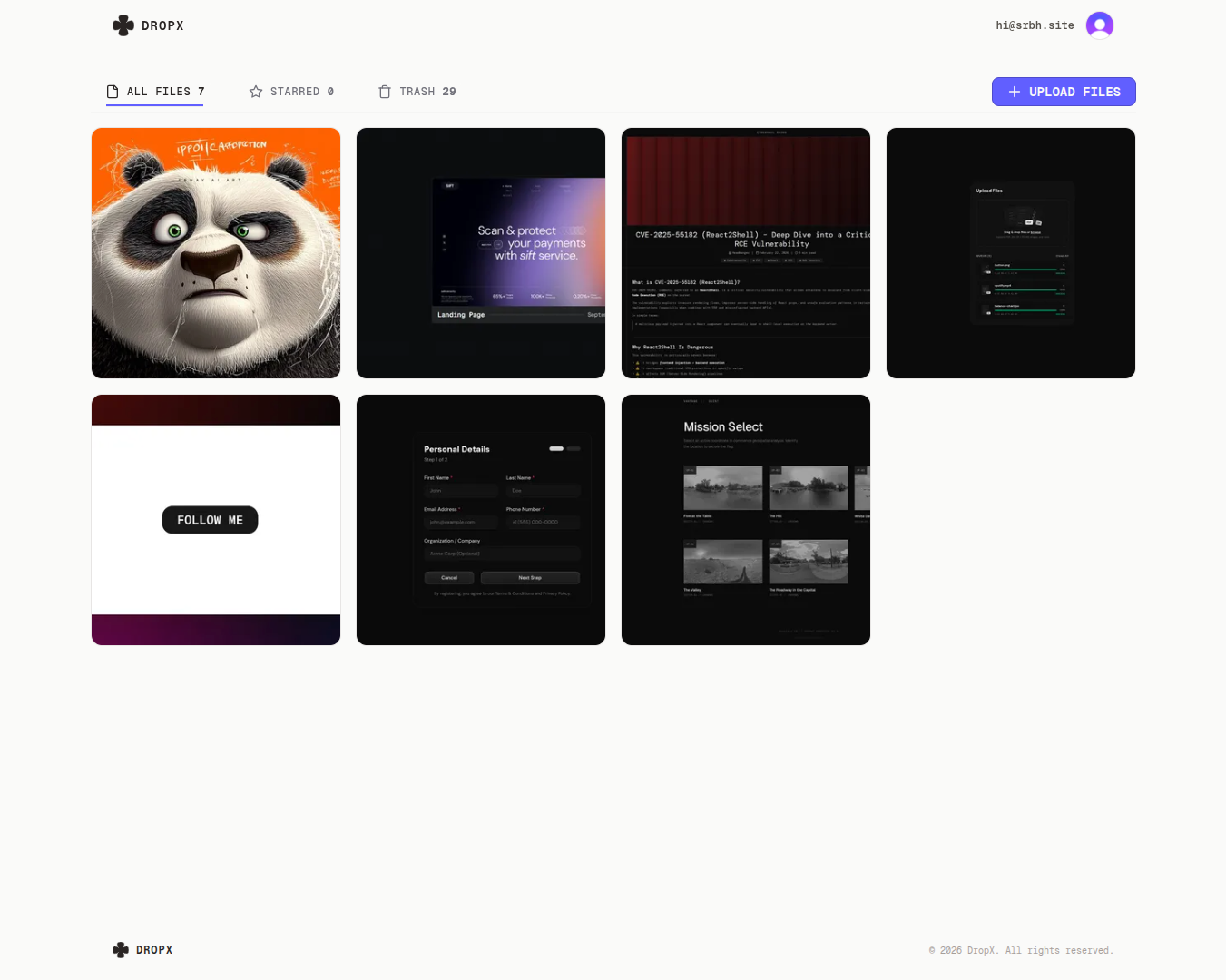Click the Upload Files button
The height and width of the screenshot is (980, 1226).
(x=1064, y=92)
